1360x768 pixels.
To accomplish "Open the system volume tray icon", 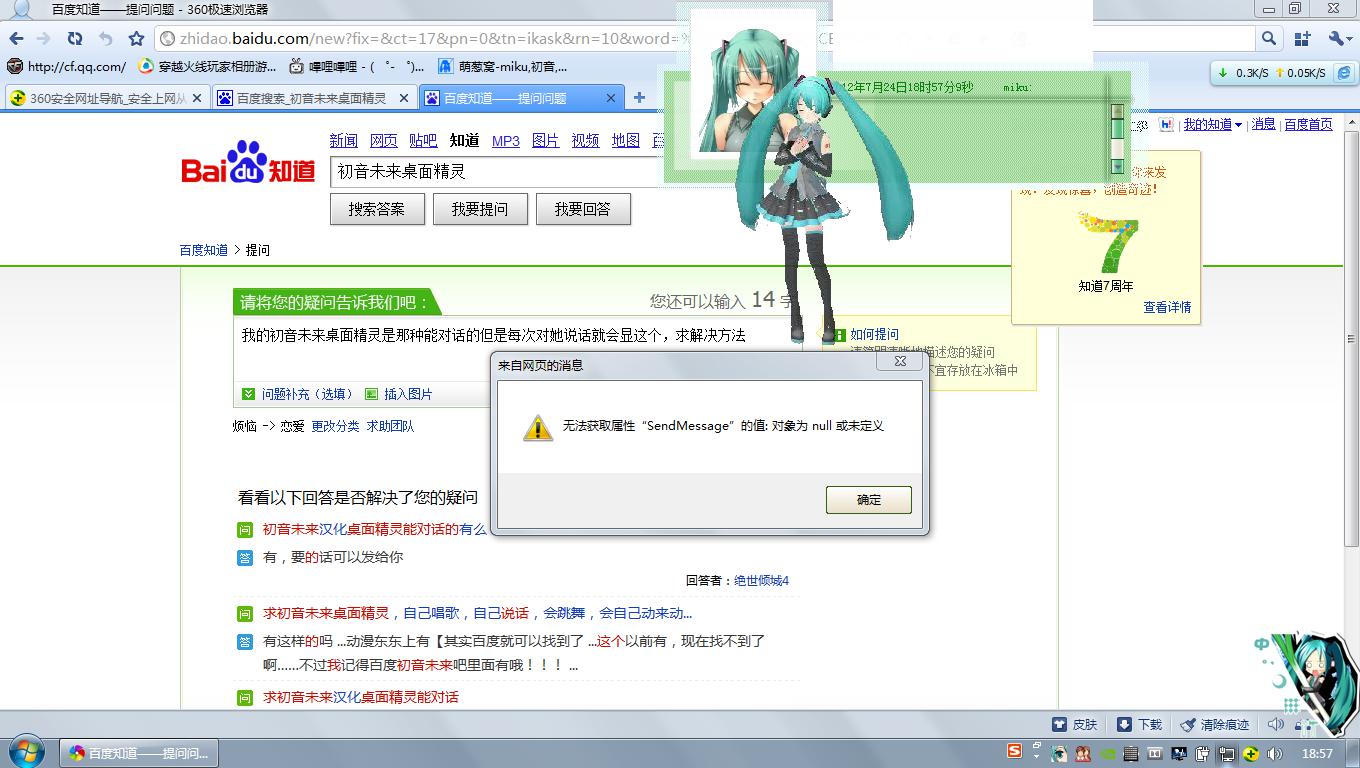I will pyautogui.click(x=1274, y=753).
